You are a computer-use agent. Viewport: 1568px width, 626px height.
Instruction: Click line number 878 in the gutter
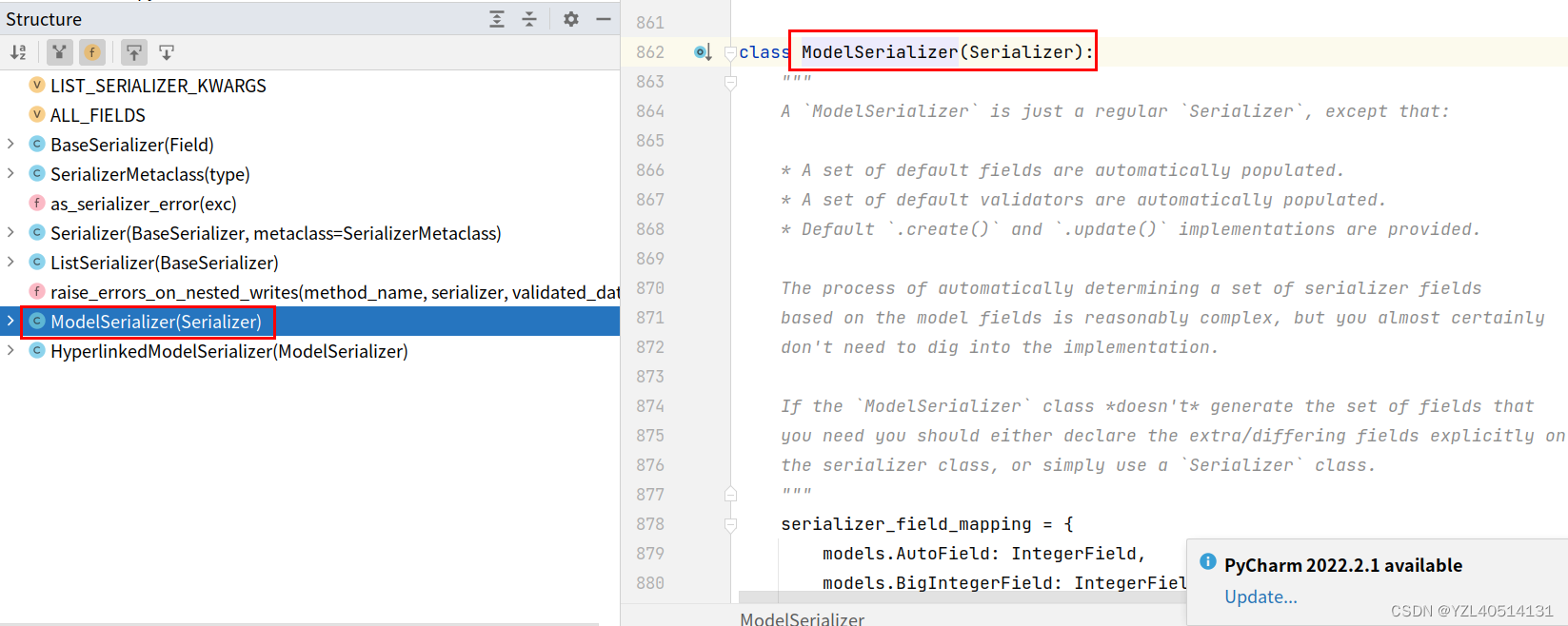[x=650, y=524]
